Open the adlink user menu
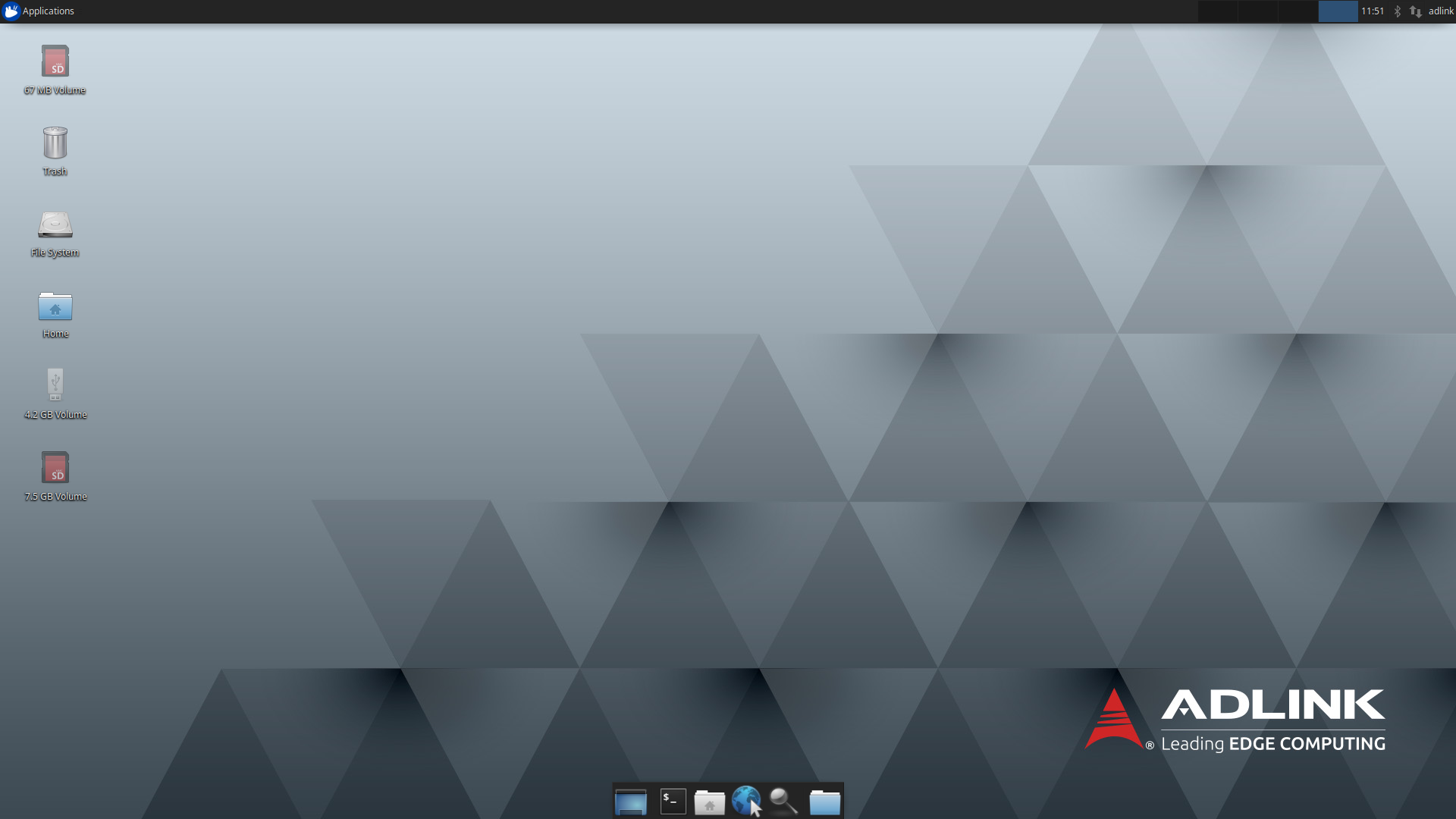 (x=1441, y=11)
